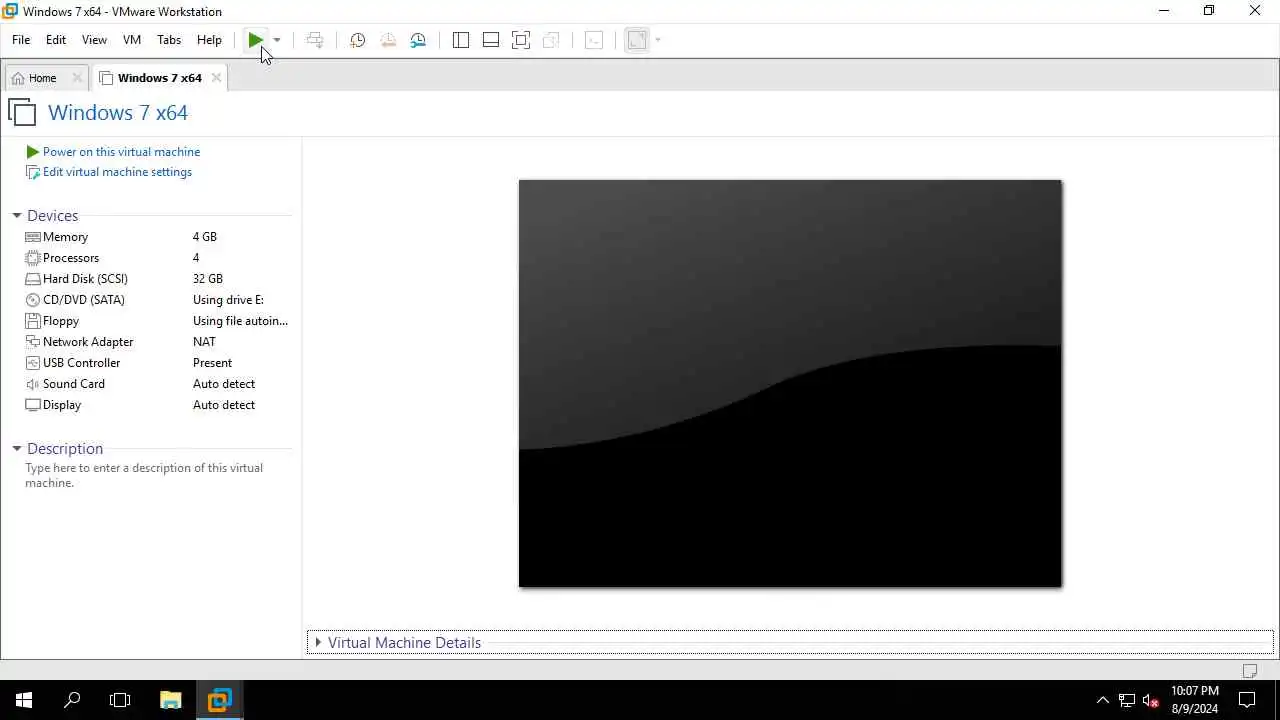The height and width of the screenshot is (720, 1280).
Task: Click the Hard Disk drive icon
Action: pyautogui.click(x=33, y=279)
